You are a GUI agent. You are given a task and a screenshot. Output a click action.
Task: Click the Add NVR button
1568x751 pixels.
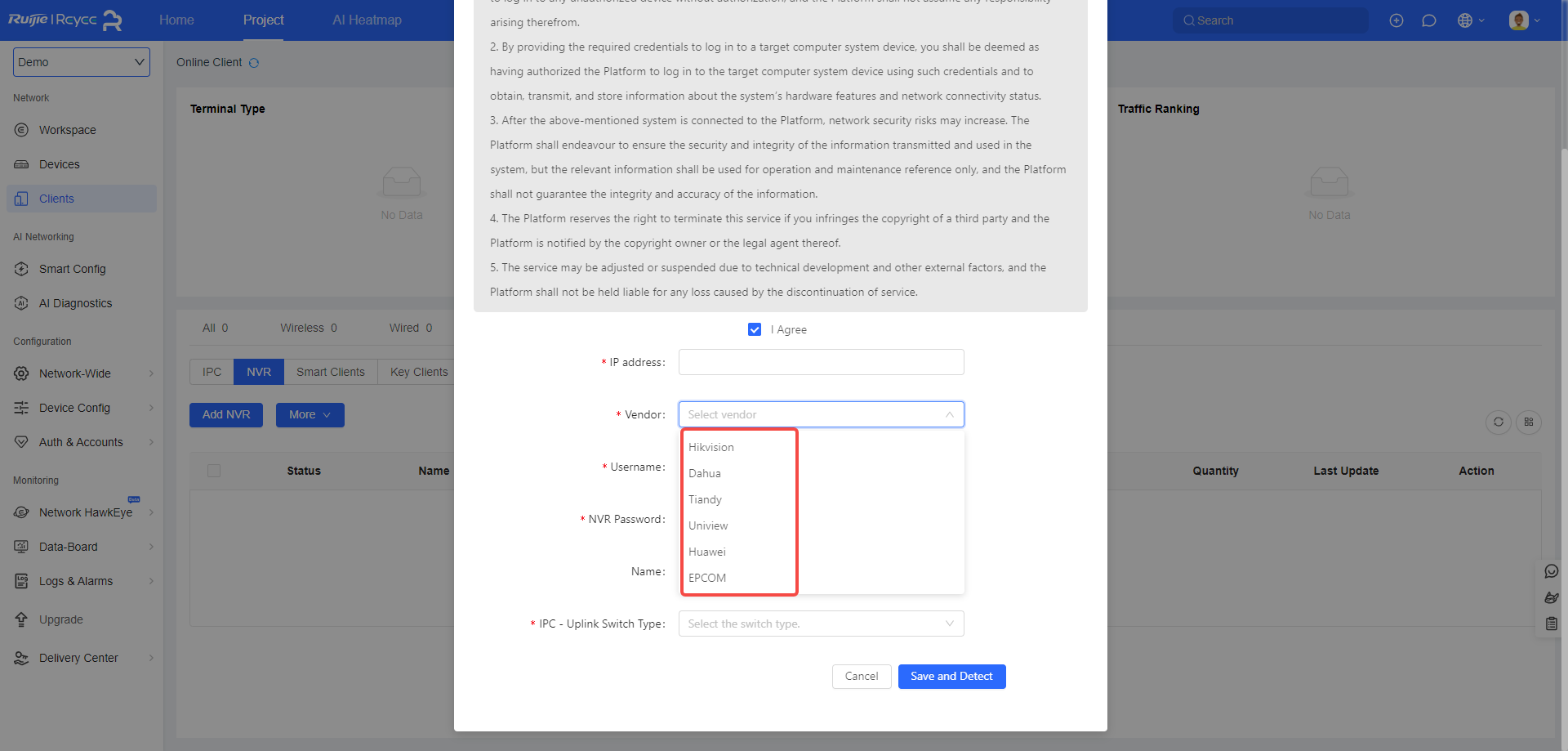(226, 415)
